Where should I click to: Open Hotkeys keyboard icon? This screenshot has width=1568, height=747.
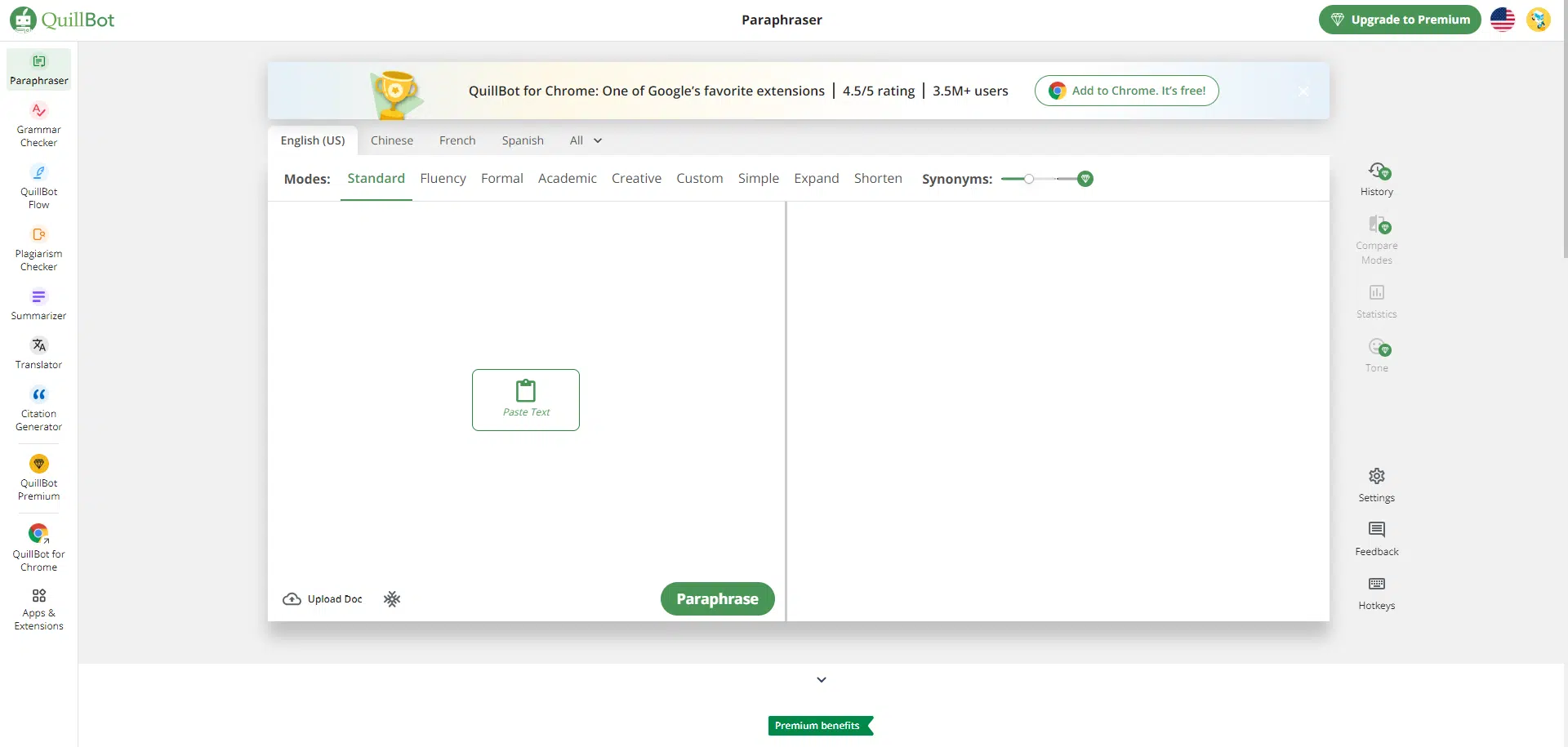point(1377,594)
